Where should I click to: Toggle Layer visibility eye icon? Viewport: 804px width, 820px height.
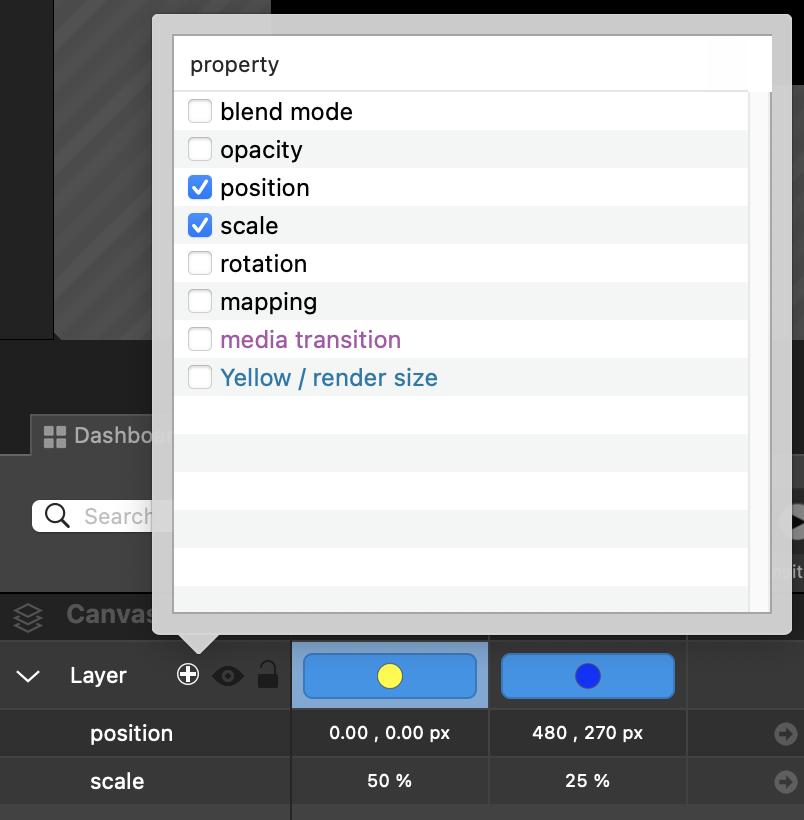(x=228, y=676)
